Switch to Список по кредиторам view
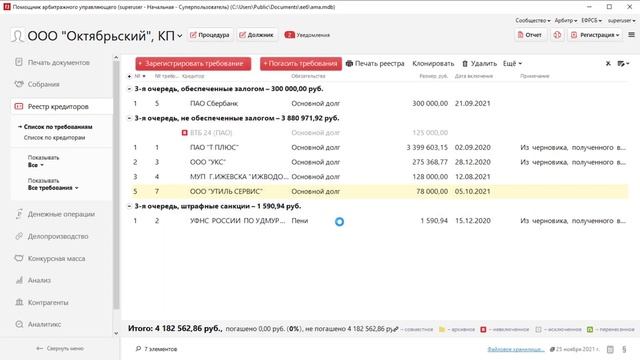This screenshot has width=640, height=360. [54, 138]
